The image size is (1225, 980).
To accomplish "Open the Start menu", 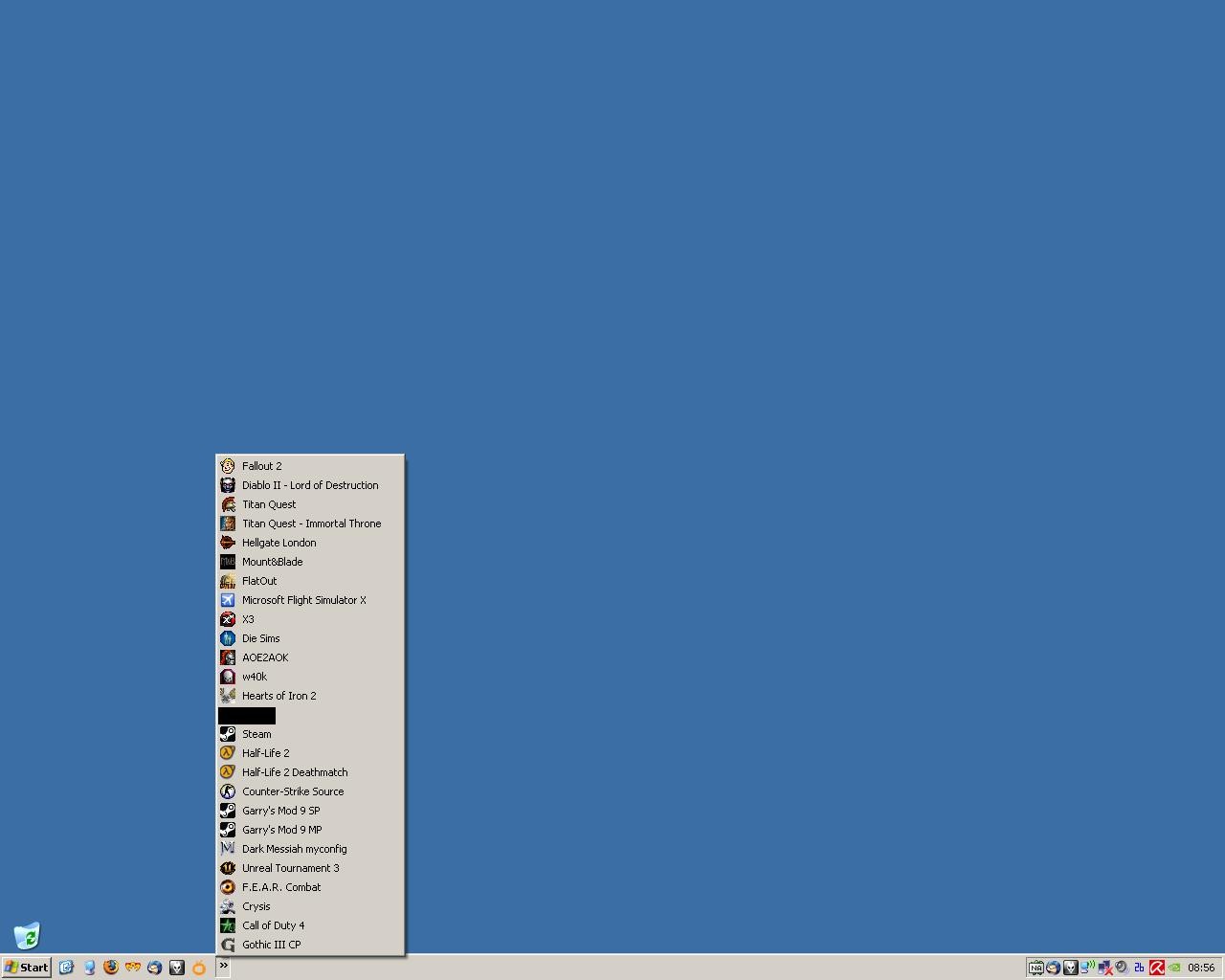I will [x=27, y=968].
